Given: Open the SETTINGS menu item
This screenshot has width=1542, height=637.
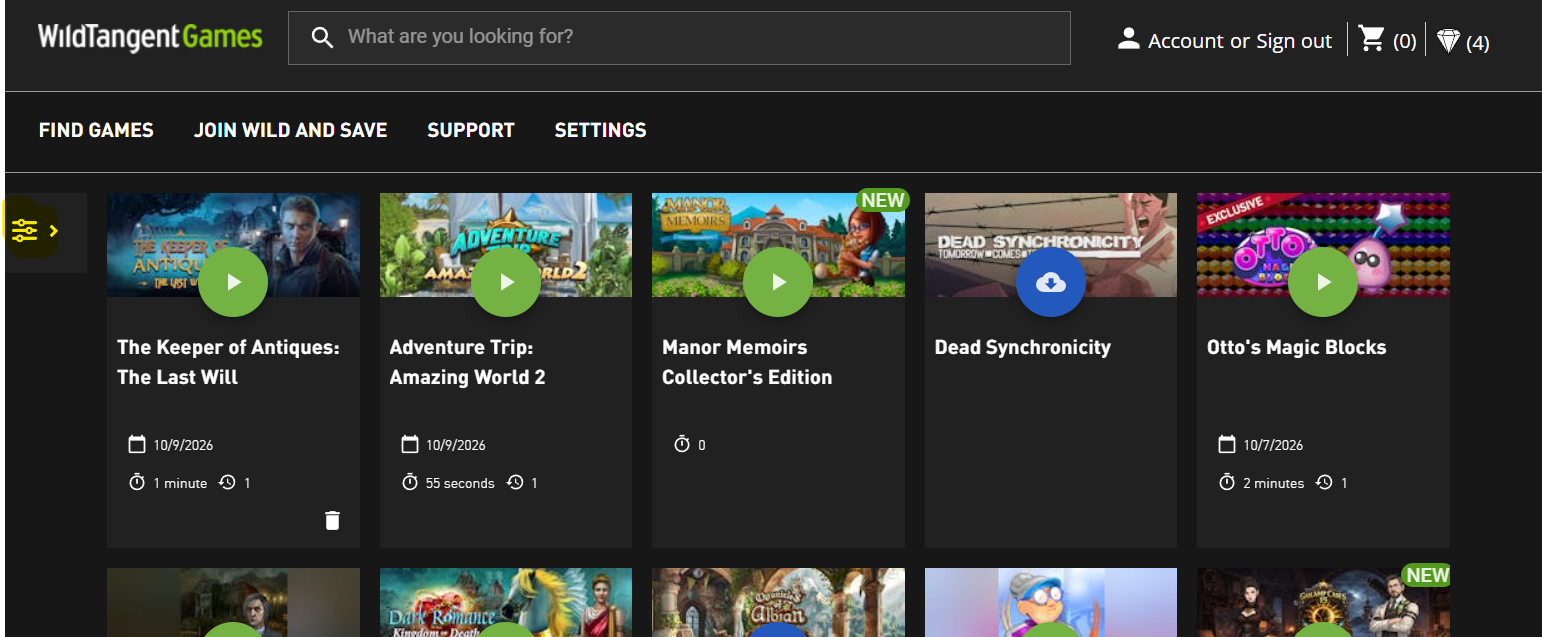Looking at the screenshot, I should click(601, 130).
